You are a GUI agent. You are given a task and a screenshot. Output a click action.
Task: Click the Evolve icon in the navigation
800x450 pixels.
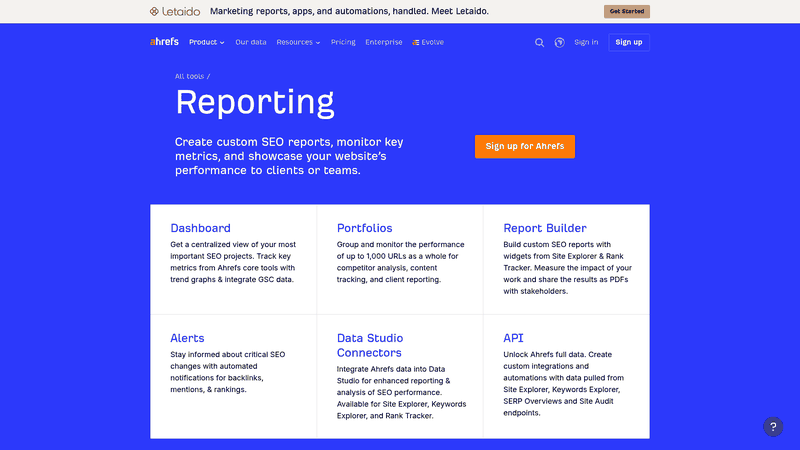pos(415,42)
